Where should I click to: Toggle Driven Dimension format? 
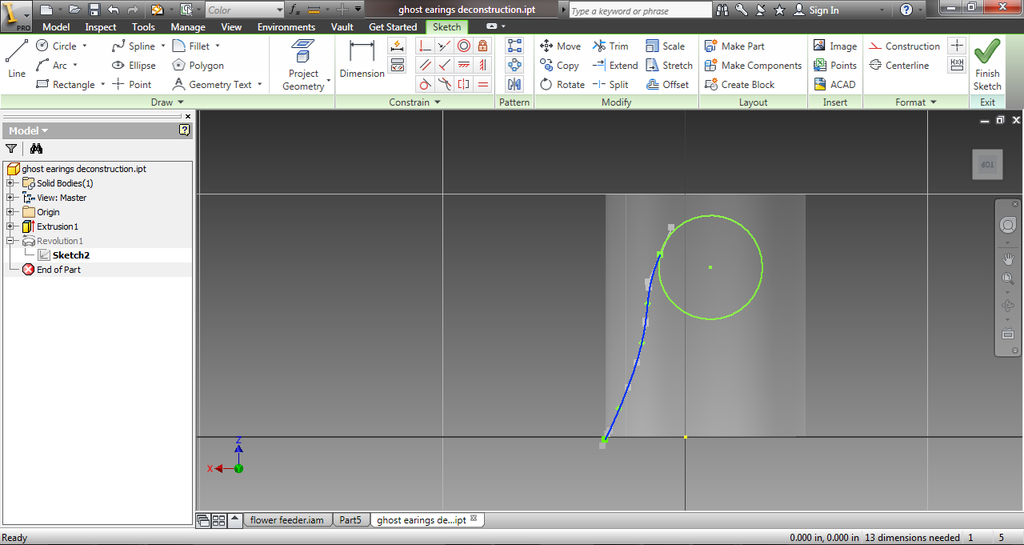957,65
